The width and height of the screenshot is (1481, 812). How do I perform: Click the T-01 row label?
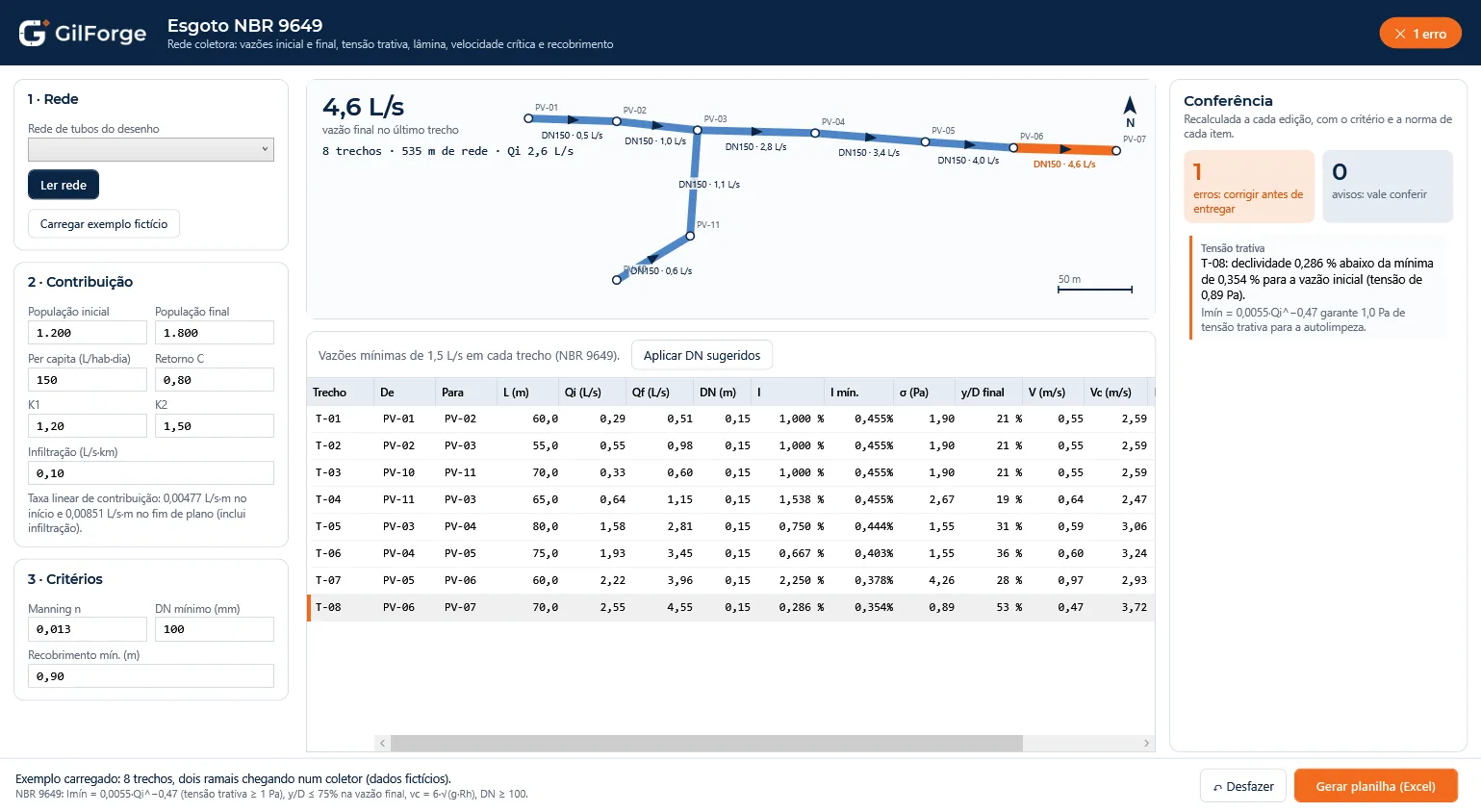(x=328, y=419)
